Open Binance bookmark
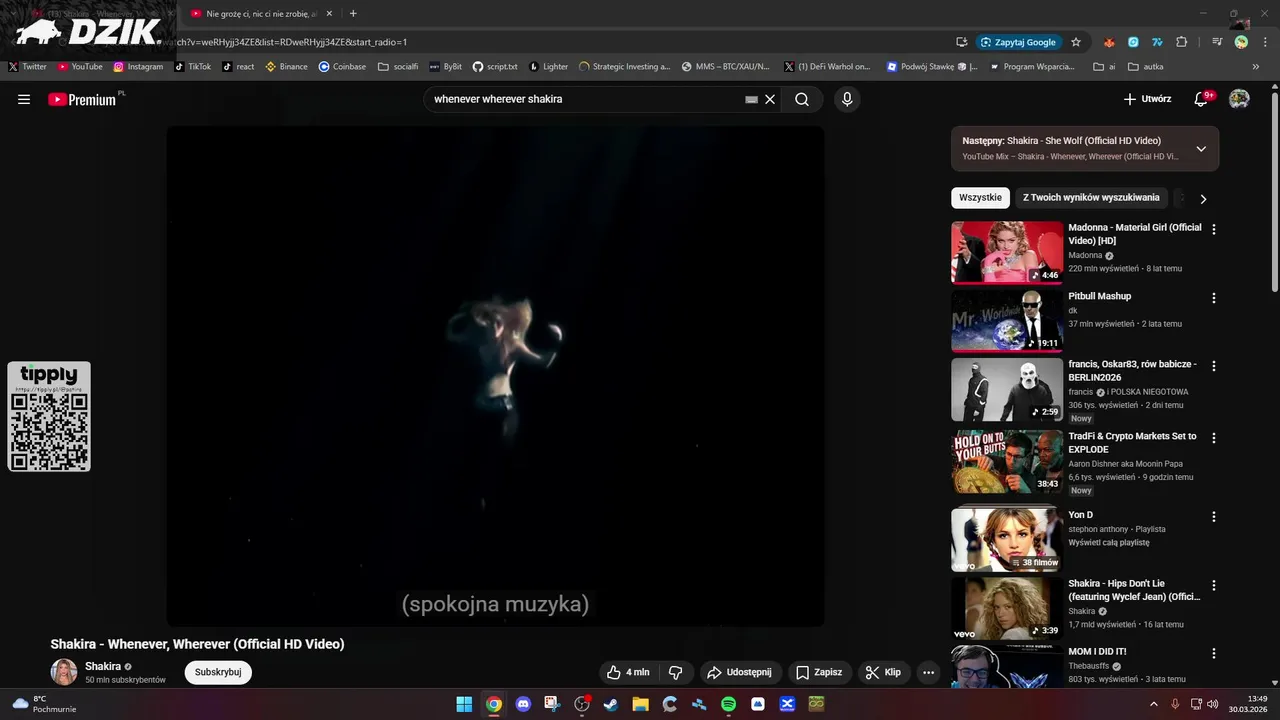This screenshot has height=720, width=1280. (286, 67)
